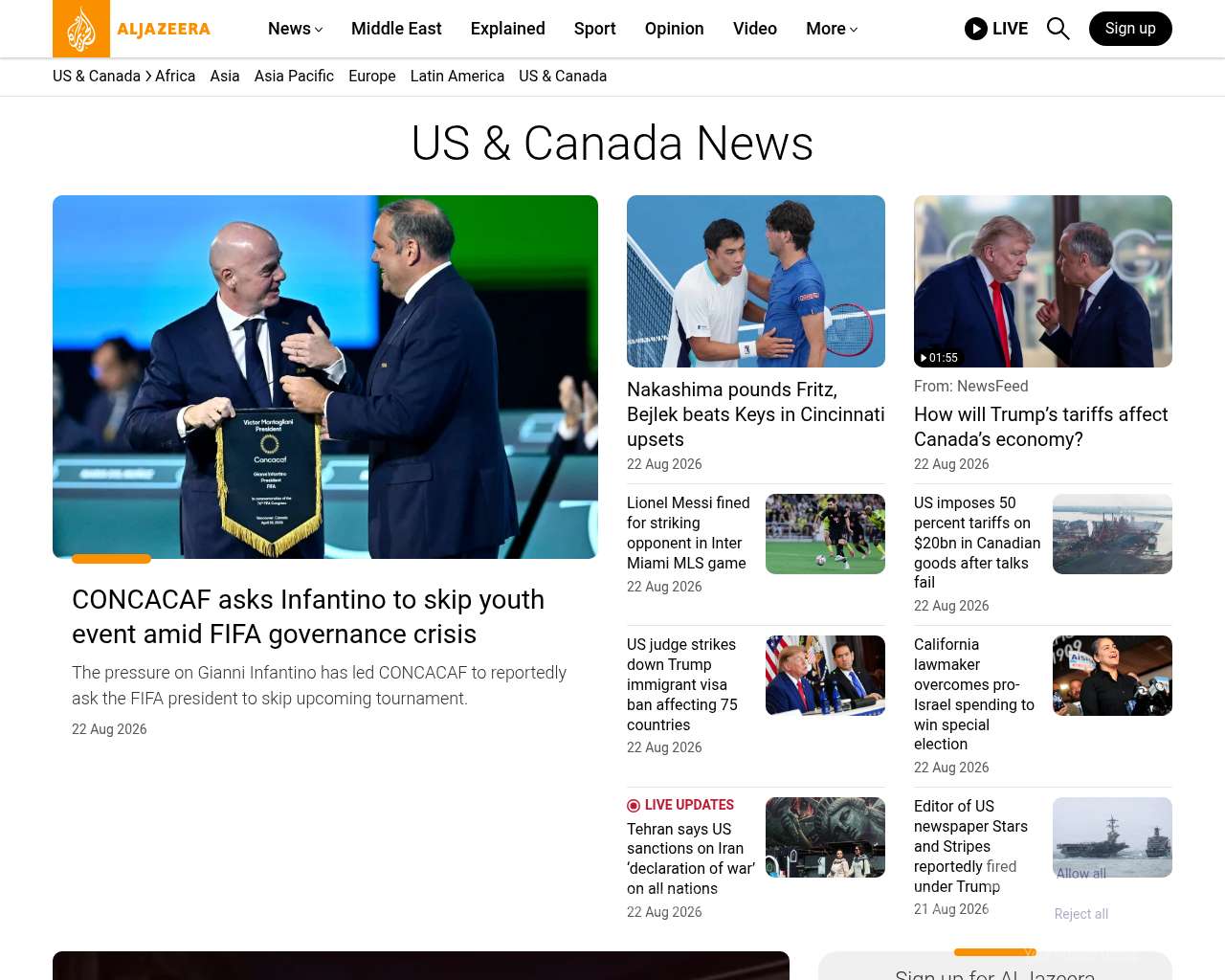Open the Nakashima pounds Fritz article
Screen dimensions: 1225x980
756,414
